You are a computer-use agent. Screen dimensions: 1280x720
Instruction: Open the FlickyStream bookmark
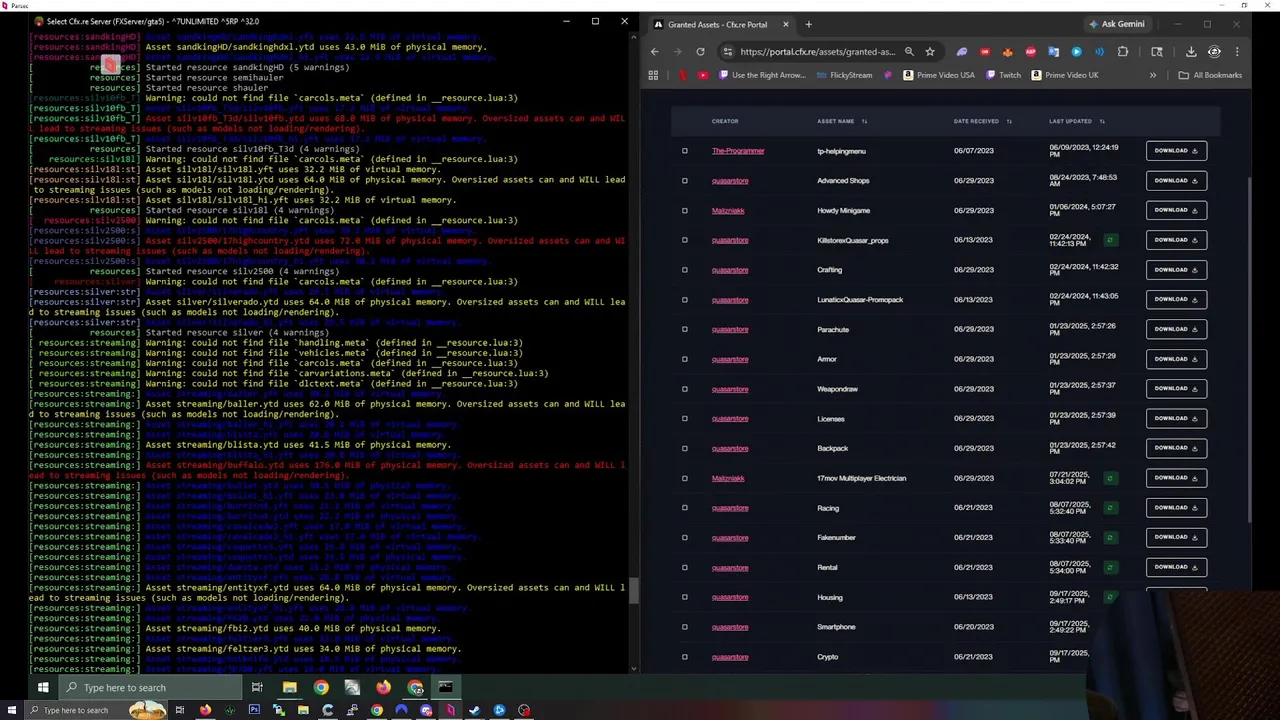click(844, 75)
